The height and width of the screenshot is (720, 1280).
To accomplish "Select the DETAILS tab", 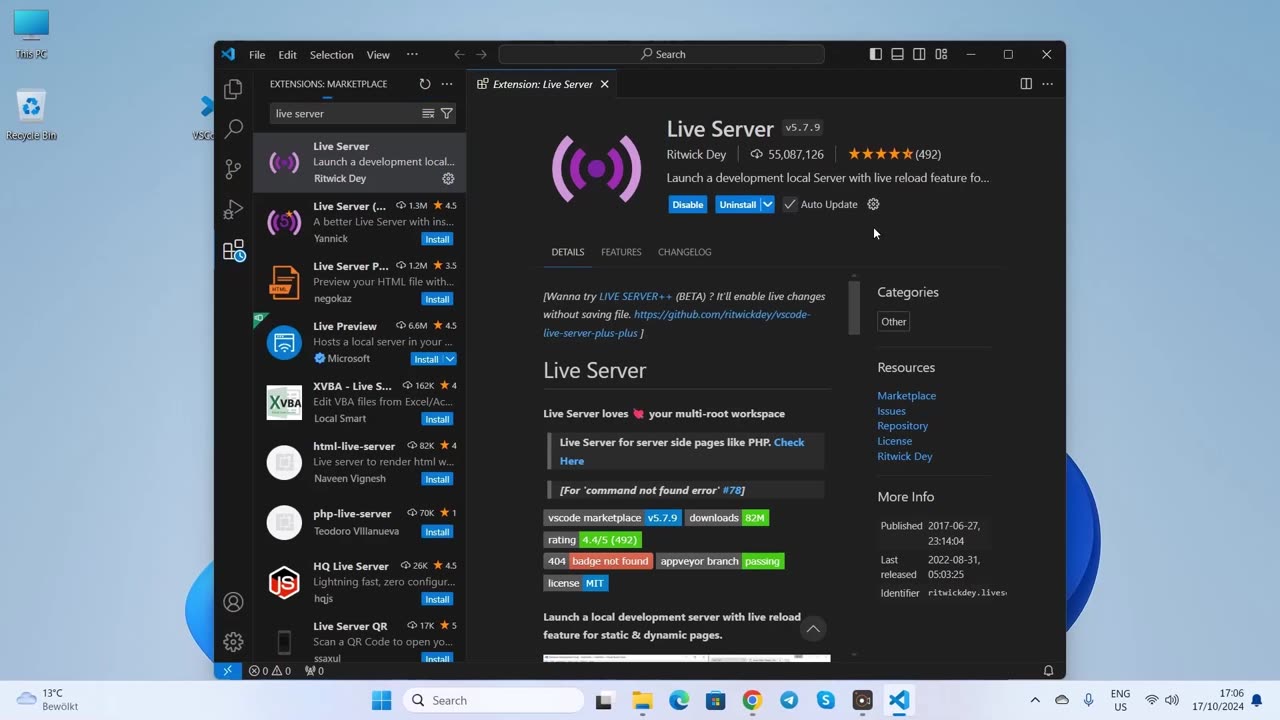I will [568, 252].
